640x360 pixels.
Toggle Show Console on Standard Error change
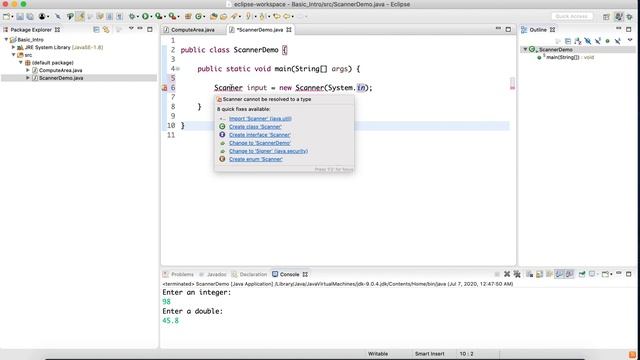[569, 274]
